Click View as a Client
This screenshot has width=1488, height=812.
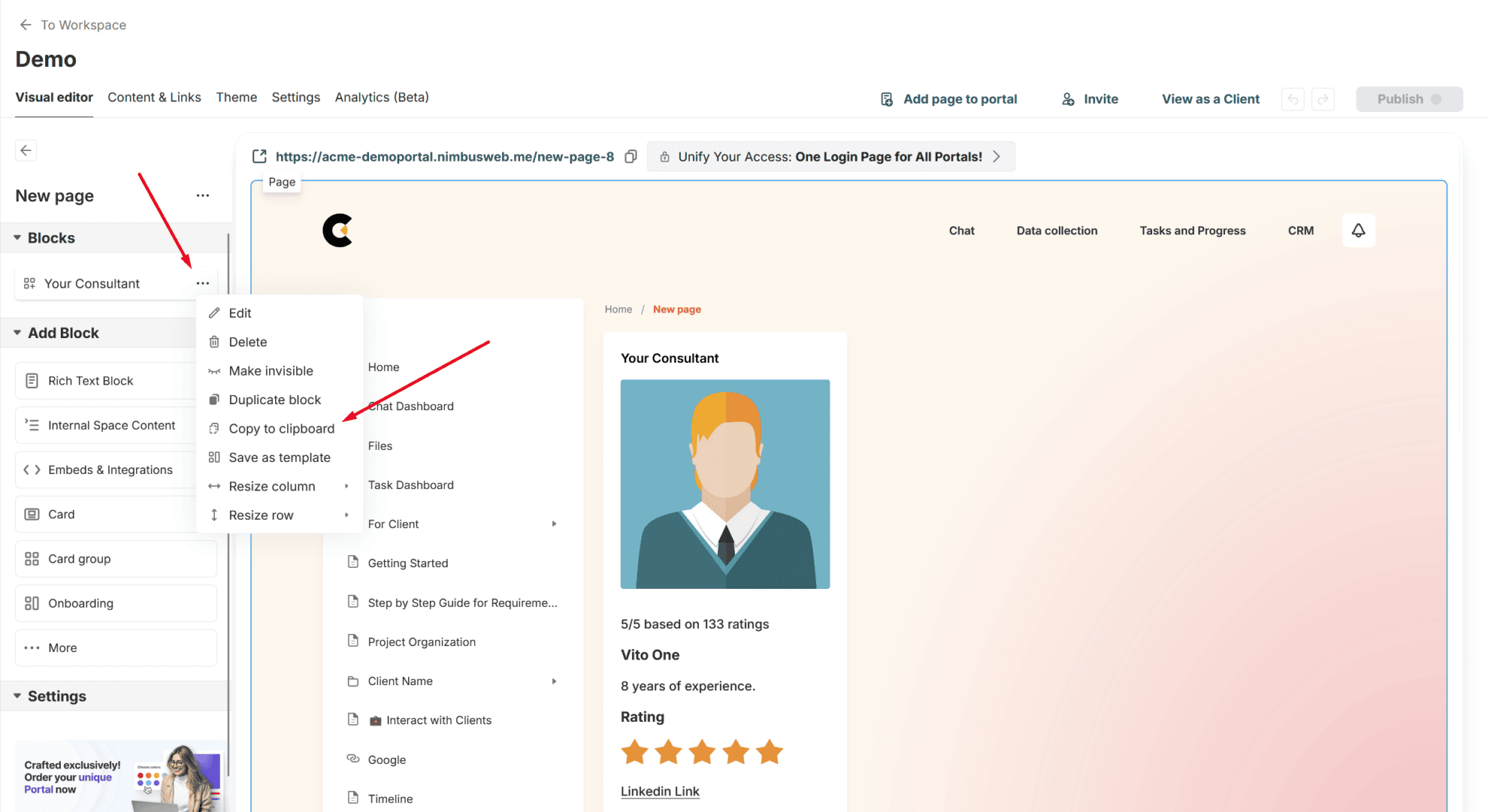[1210, 99]
